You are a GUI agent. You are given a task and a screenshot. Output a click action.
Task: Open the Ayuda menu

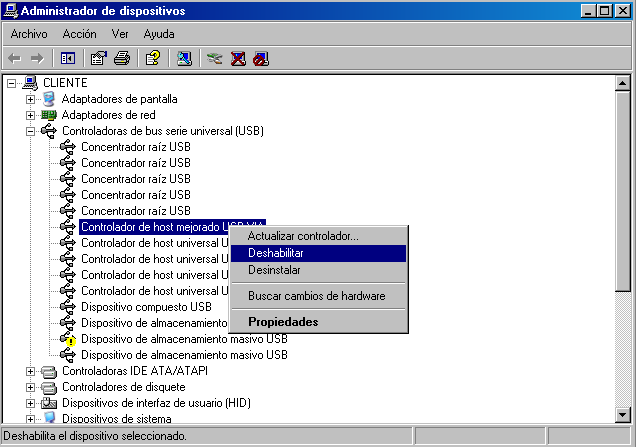pos(159,34)
